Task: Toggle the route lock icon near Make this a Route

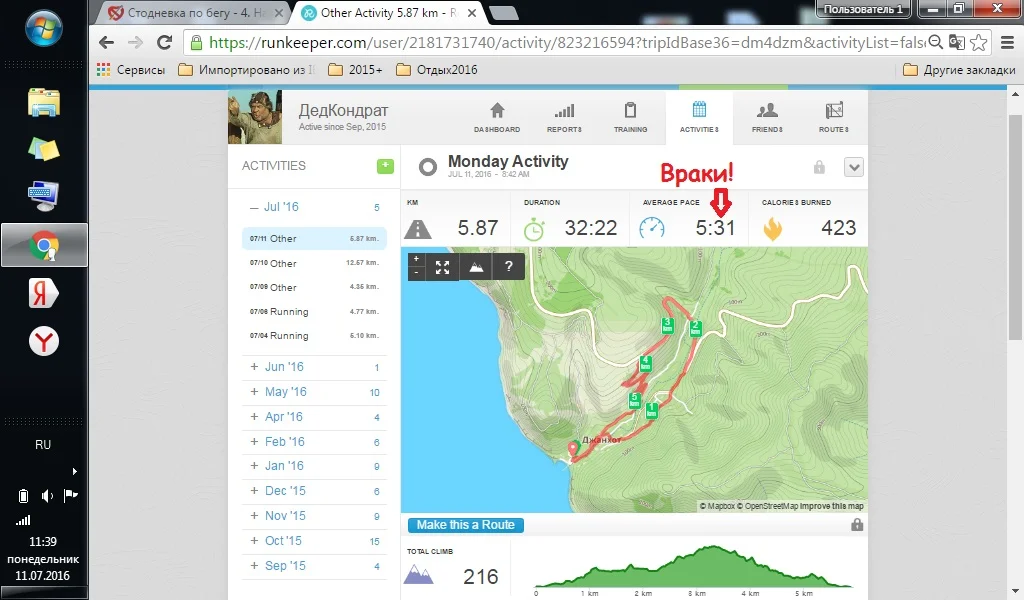Action: coord(857,524)
